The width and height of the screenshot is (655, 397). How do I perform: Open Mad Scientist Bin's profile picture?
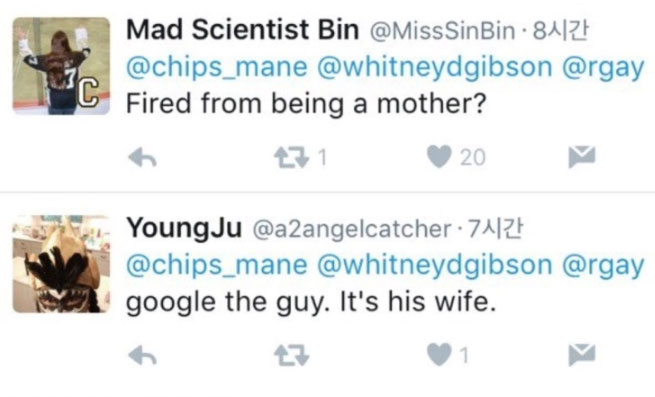pos(61,66)
